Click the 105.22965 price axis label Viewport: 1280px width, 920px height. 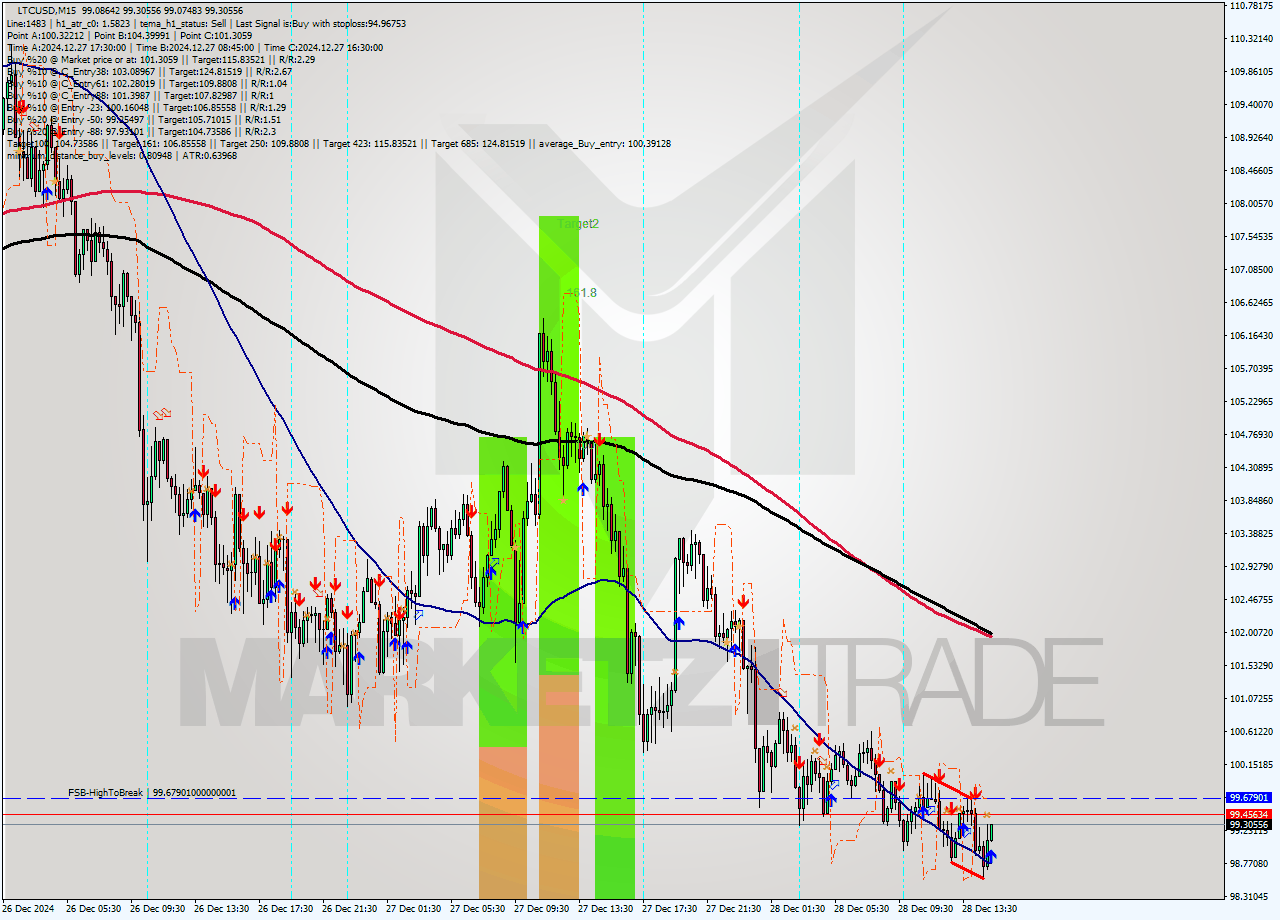tap(1251, 401)
